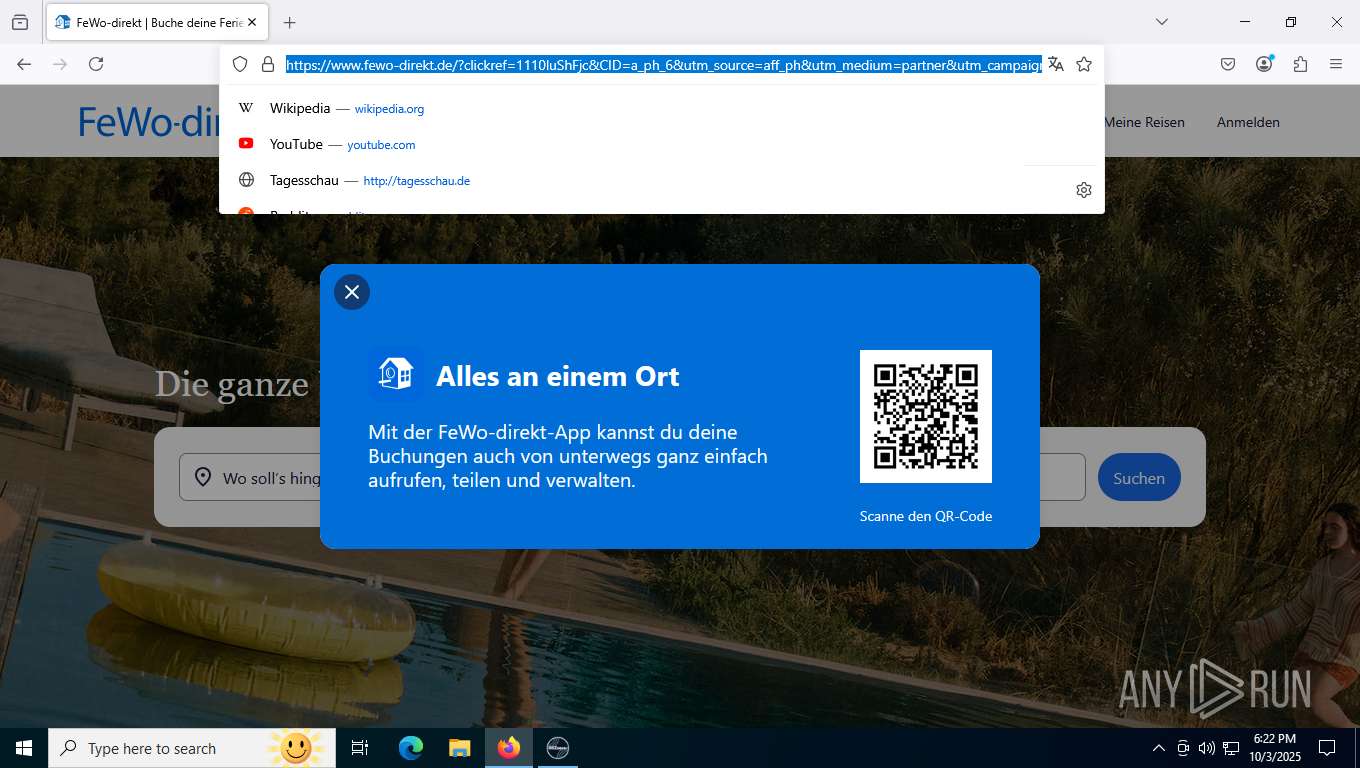The image size is (1360, 768).
Task: Open search settings gear in URL dropdown
Action: coord(1084,190)
